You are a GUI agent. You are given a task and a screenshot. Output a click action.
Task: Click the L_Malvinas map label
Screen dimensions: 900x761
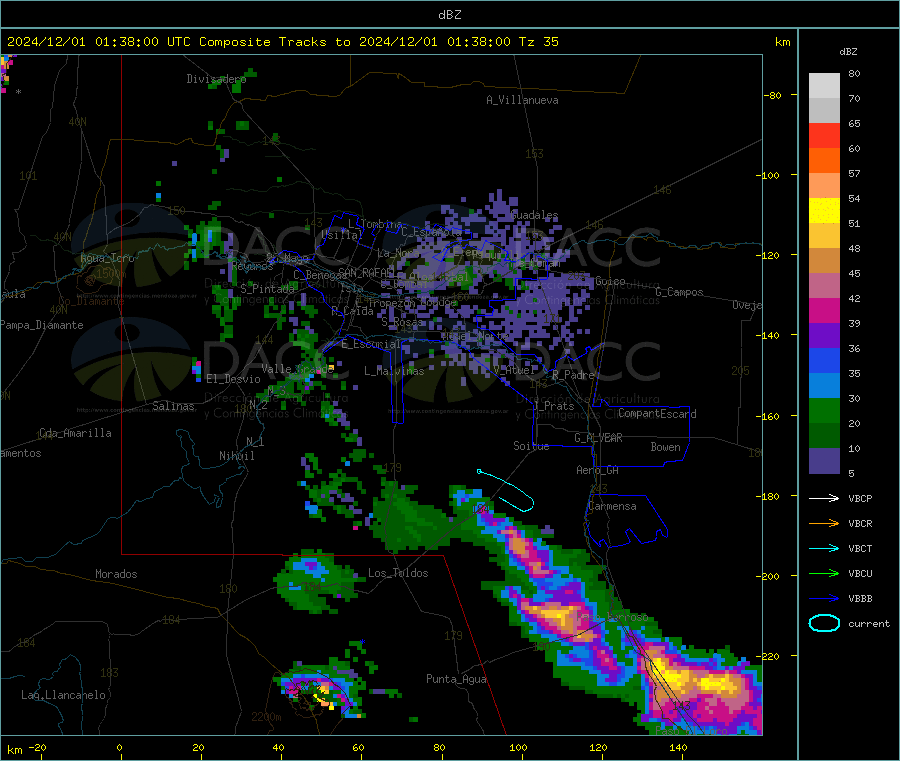coord(394,371)
